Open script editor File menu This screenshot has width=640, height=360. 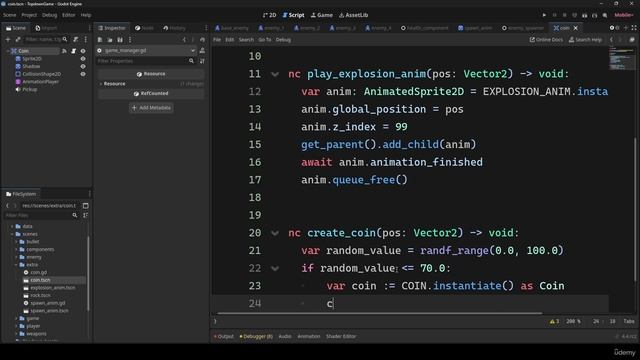pos(217,40)
